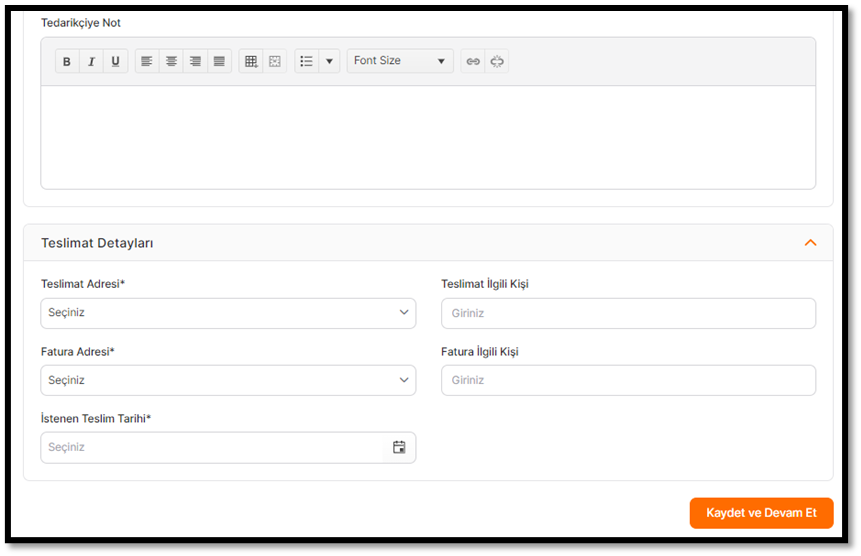
Task: Open calendar picker for delivery date
Action: (x=399, y=447)
